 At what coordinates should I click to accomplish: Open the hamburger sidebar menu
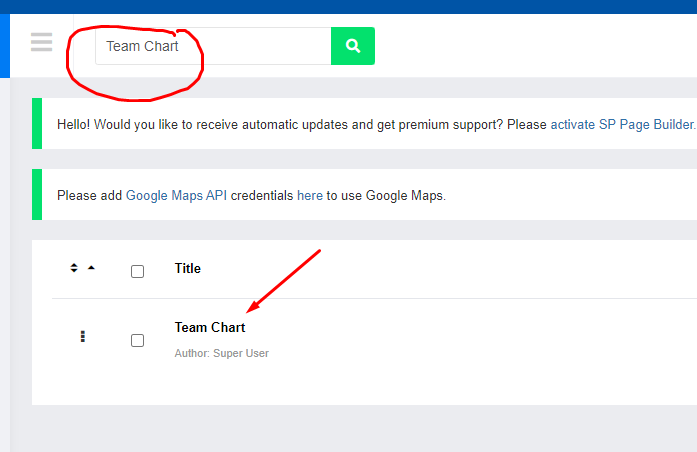[41, 42]
